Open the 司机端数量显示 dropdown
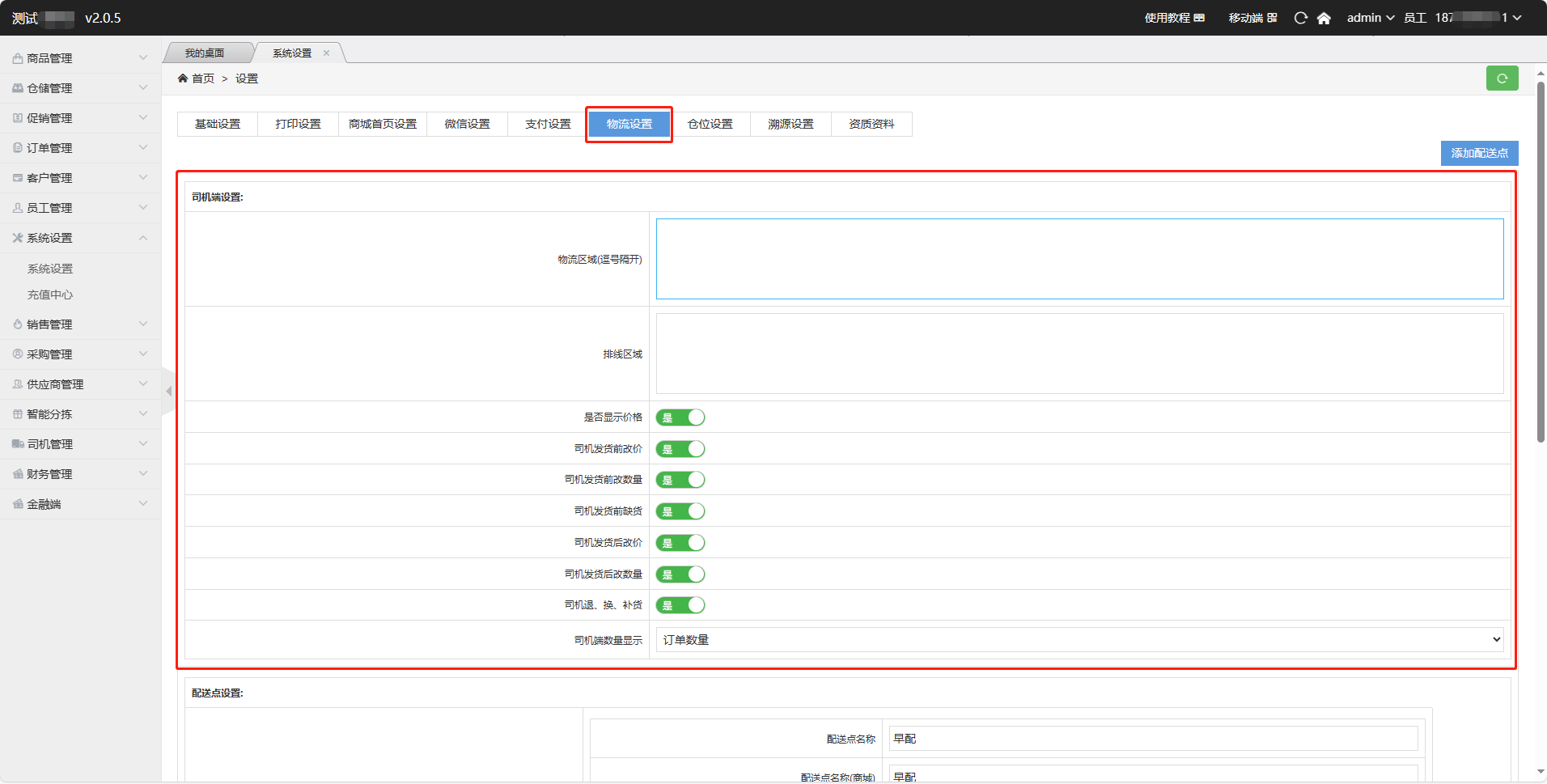Image resolution: width=1547 pixels, height=784 pixels. tap(1079, 640)
